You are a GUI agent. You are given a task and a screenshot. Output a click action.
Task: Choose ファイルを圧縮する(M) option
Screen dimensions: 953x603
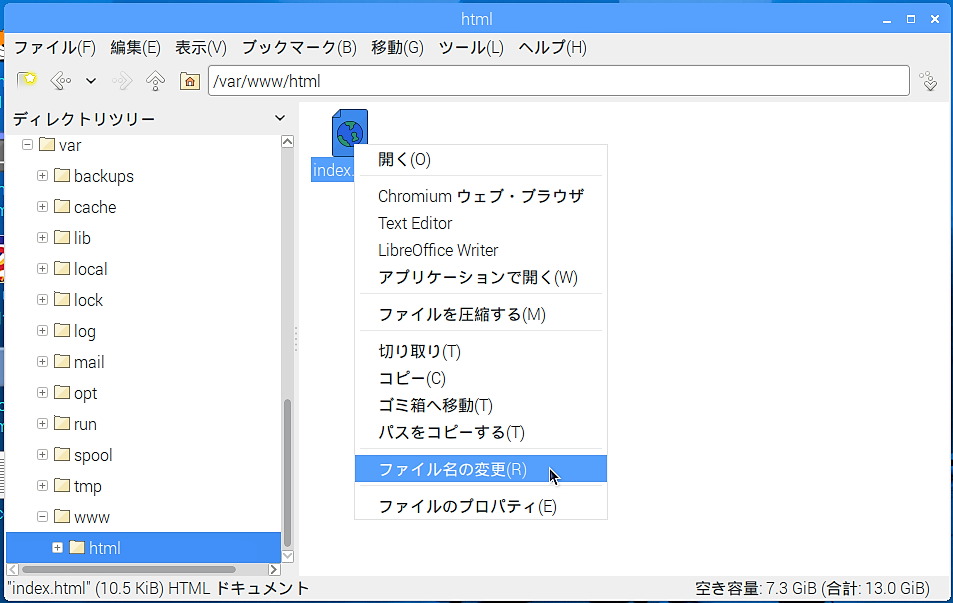click(x=481, y=314)
